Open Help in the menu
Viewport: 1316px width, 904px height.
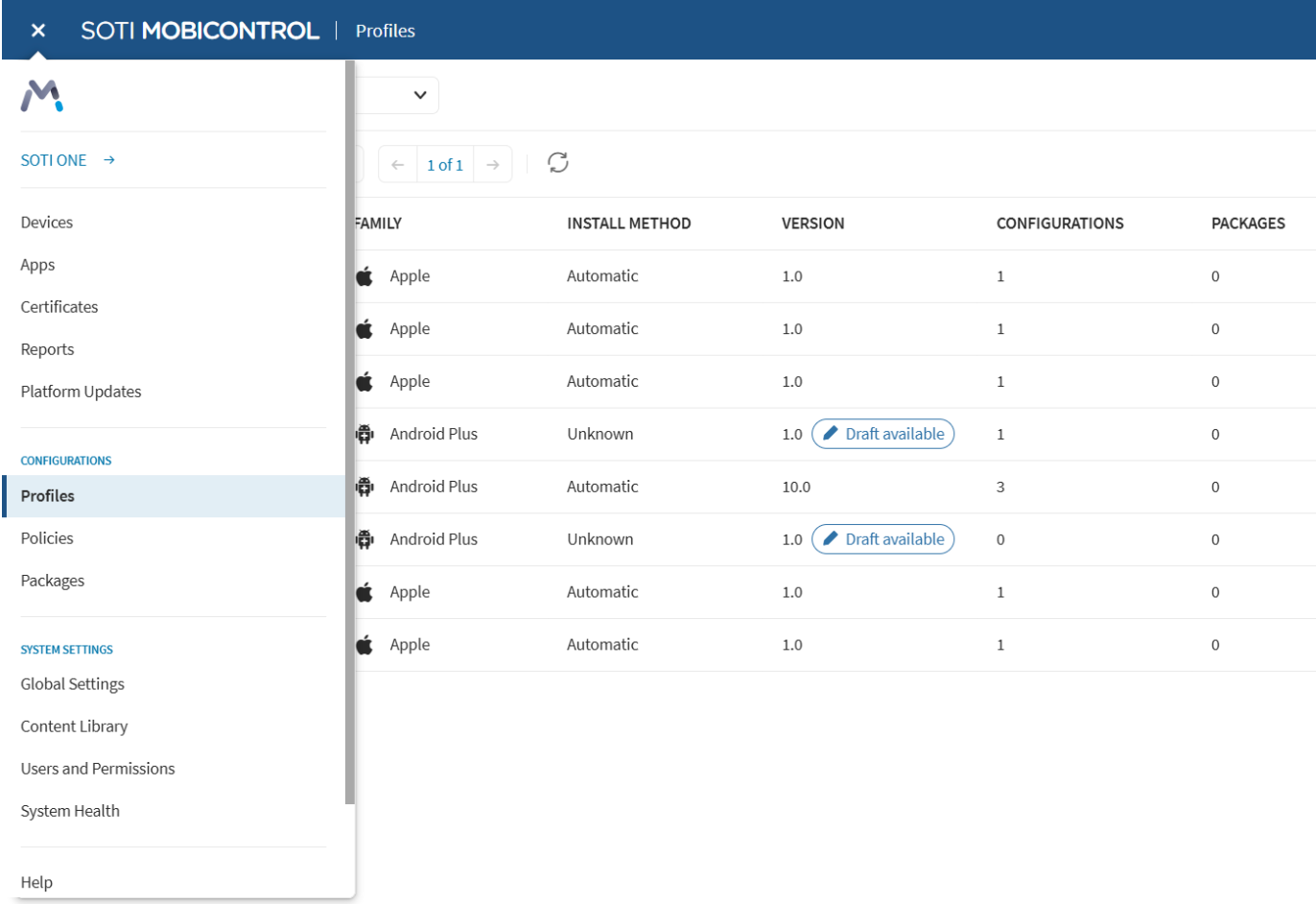coord(36,882)
